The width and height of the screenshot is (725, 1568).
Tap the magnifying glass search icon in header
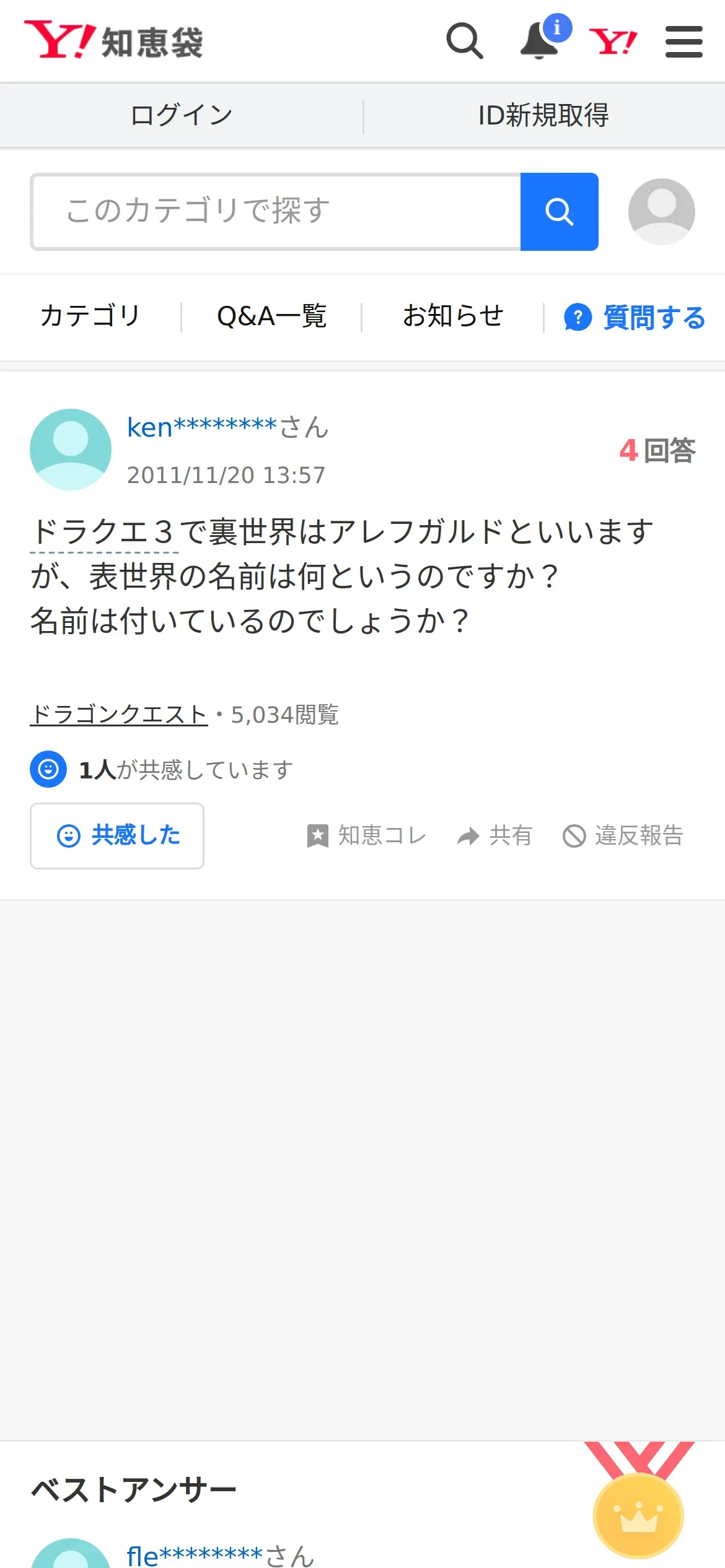click(465, 41)
